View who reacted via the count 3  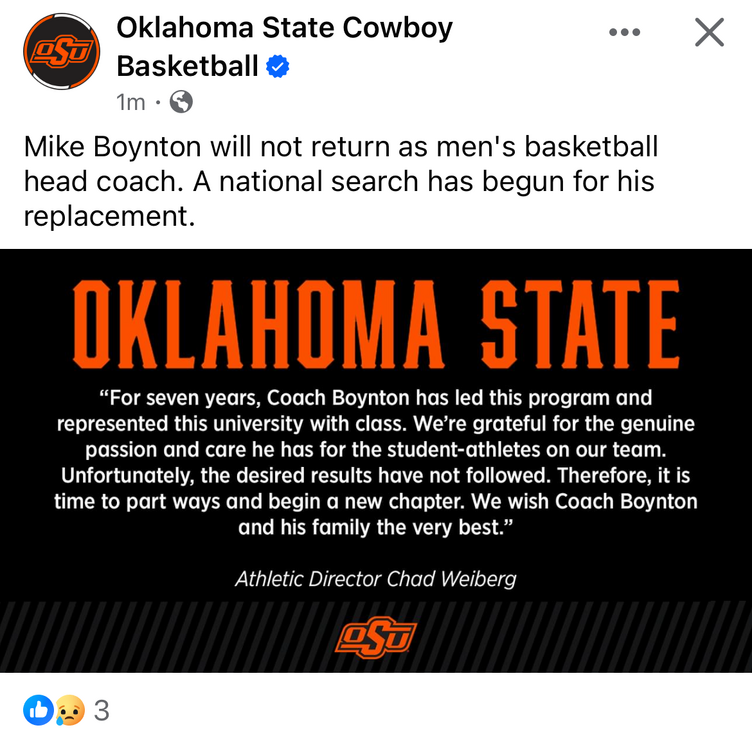tap(101, 711)
